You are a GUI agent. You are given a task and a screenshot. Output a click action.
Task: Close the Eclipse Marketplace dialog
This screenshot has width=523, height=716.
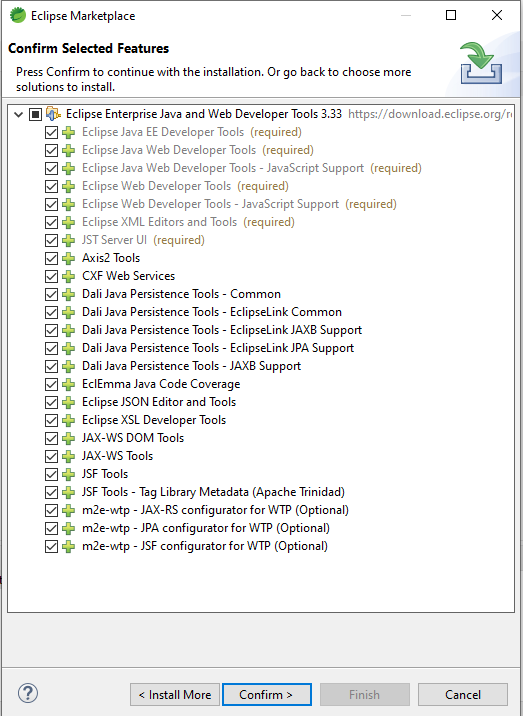[497, 15]
